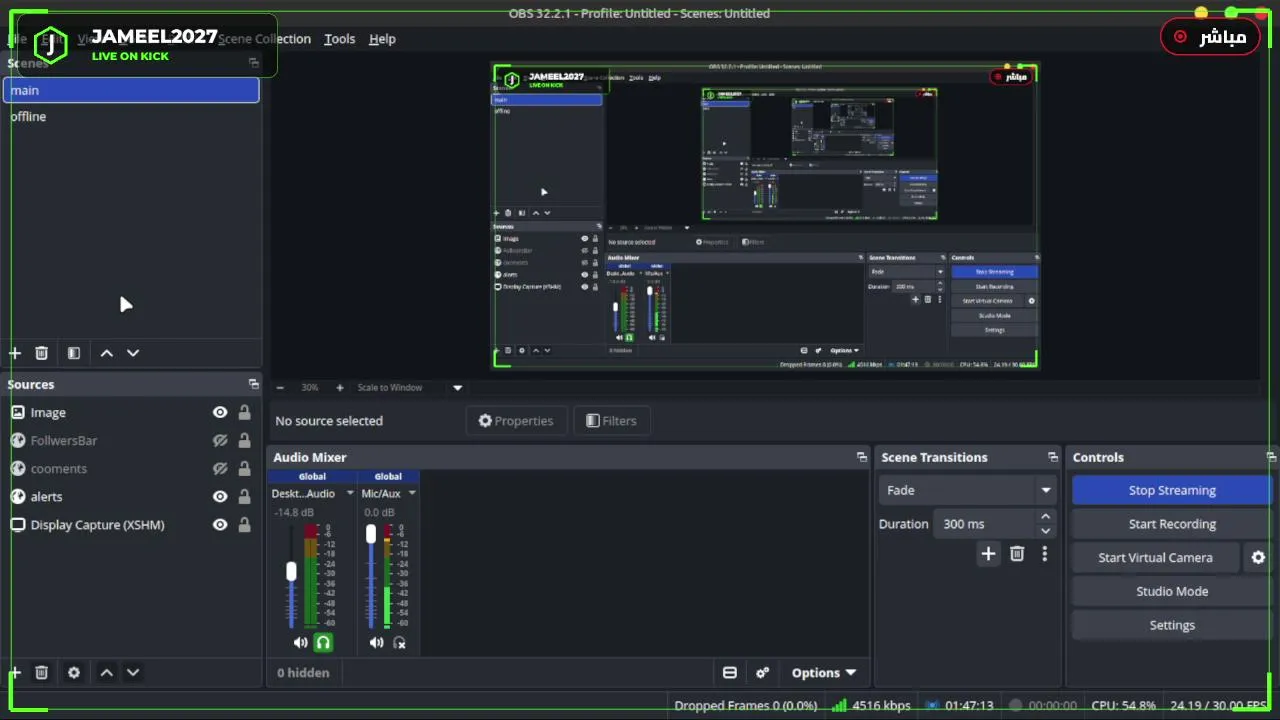Disable Desktop Audio monitoring headphone toggle
1280x720 pixels.
point(323,643)
